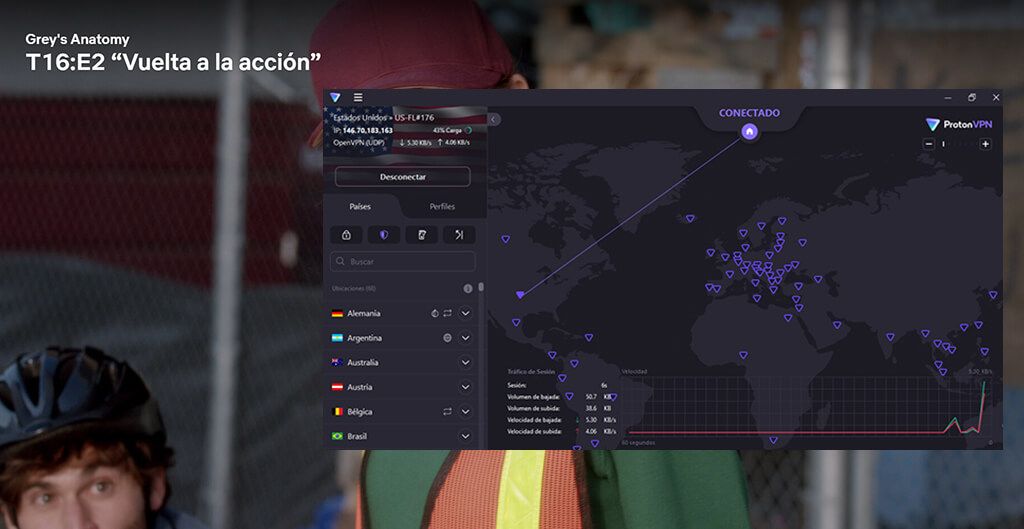
Task: Click the server load circle indicator
Action: click(468, 130)
